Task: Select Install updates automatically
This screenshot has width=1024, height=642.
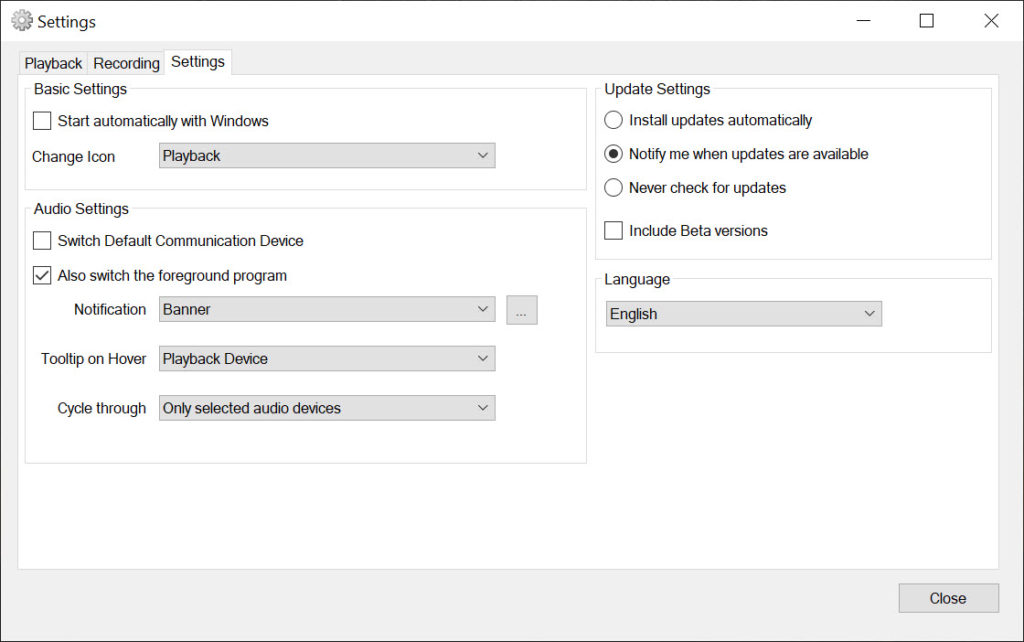Action: 614,120
